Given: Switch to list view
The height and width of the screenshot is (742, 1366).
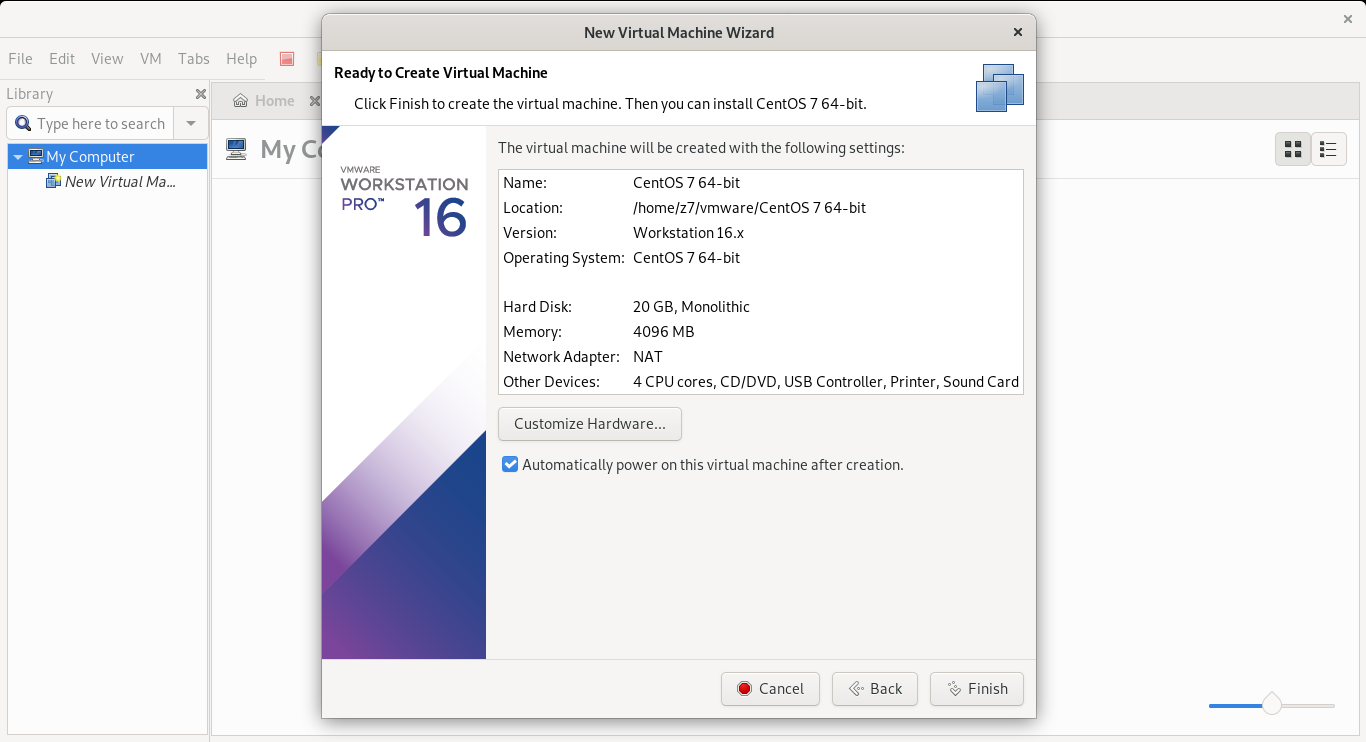Looking at the screenshot, I should [x=1328, y=149].
